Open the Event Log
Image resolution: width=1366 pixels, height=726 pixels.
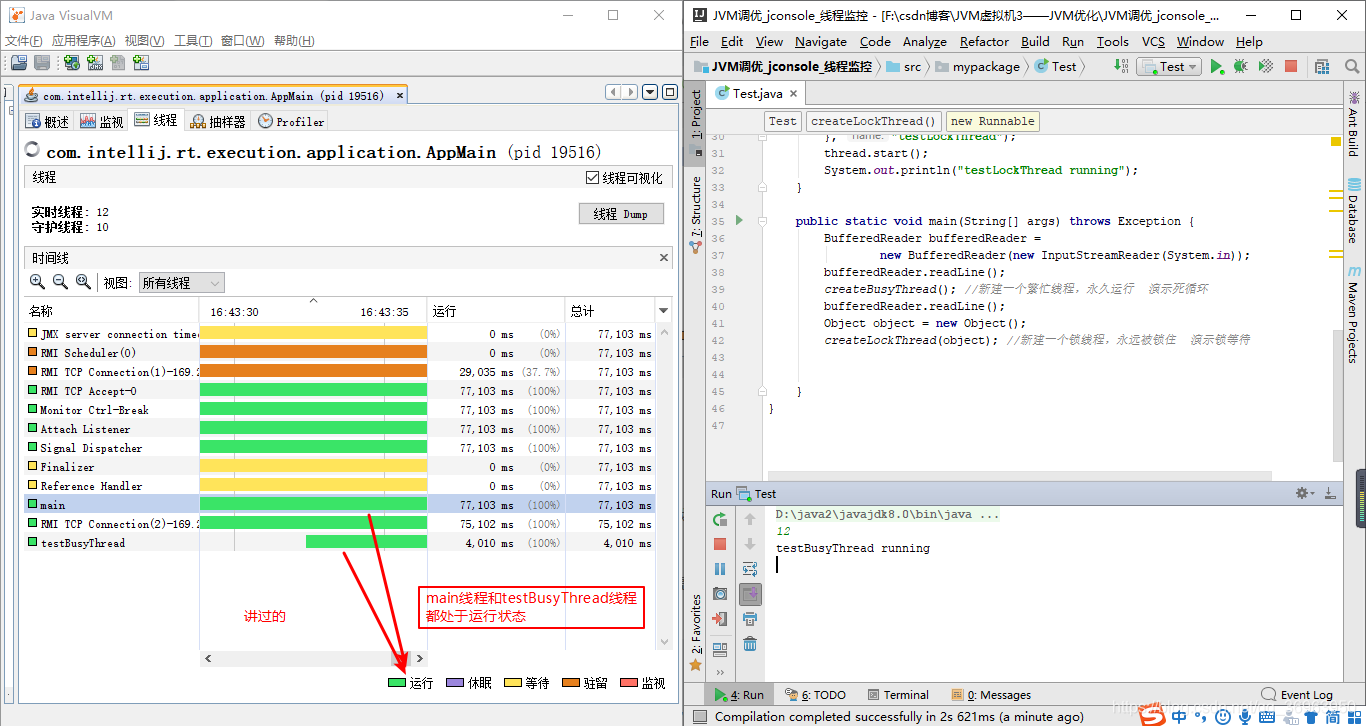tap(1297, 695)
